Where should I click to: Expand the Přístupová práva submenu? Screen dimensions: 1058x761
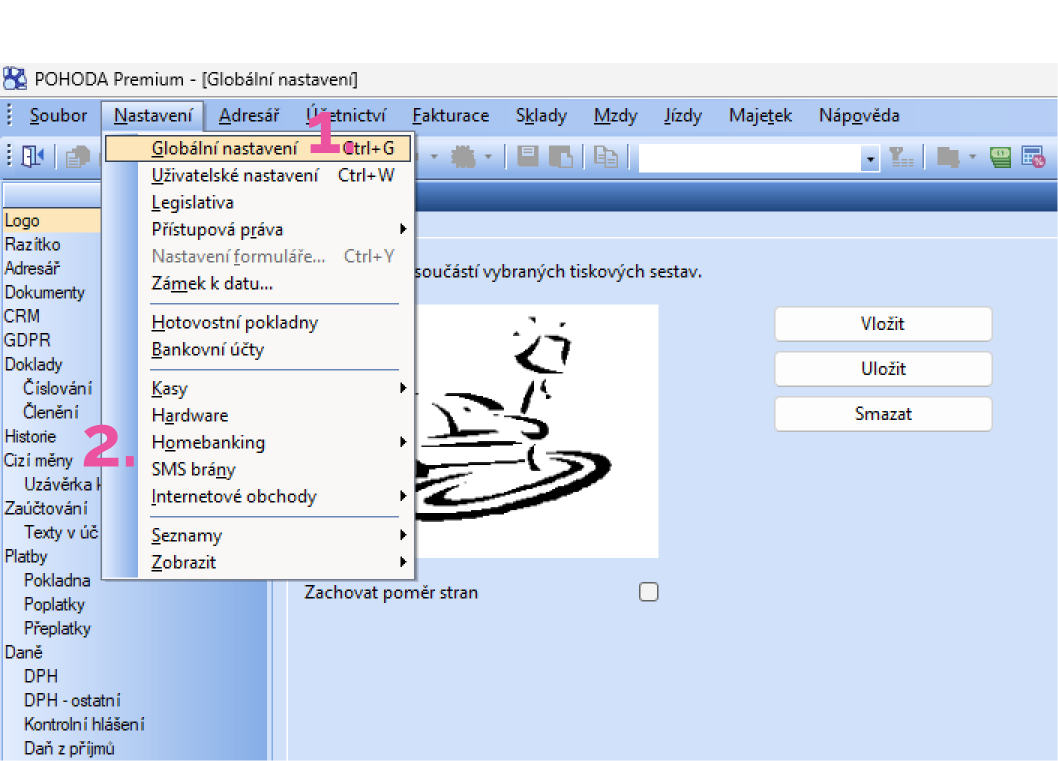[x=403, y=229]
